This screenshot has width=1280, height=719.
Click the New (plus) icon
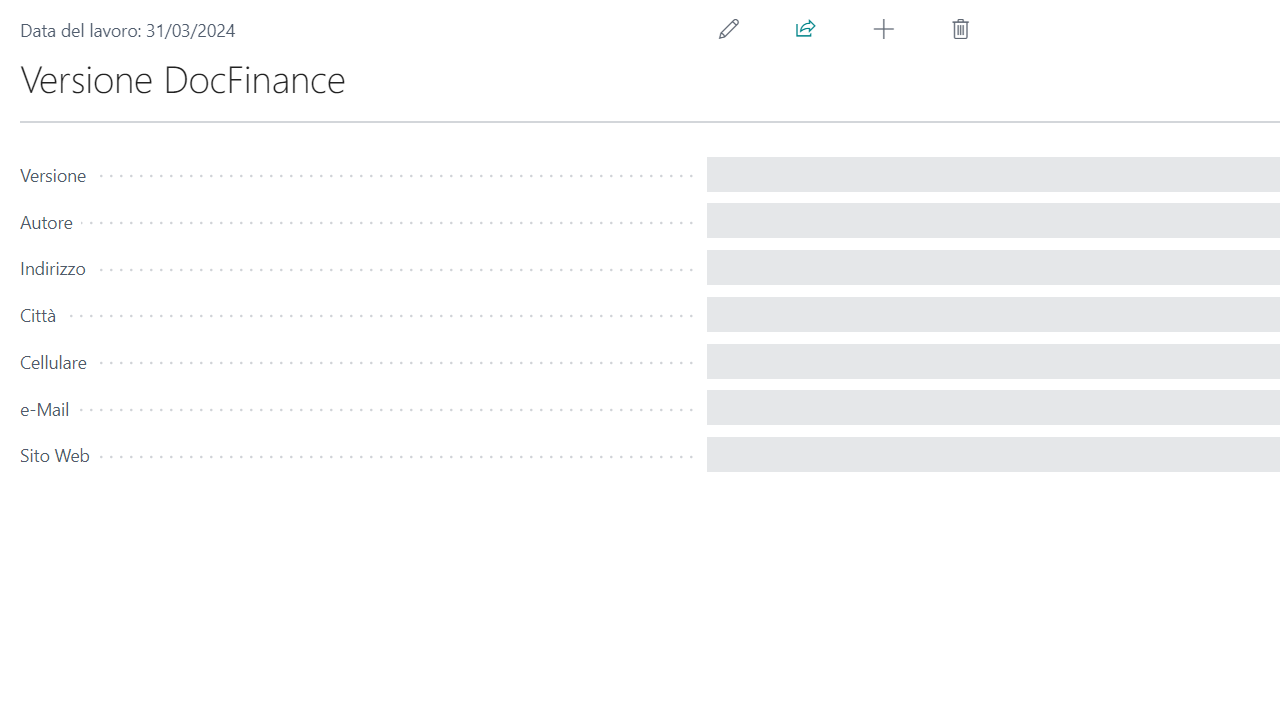883,29
